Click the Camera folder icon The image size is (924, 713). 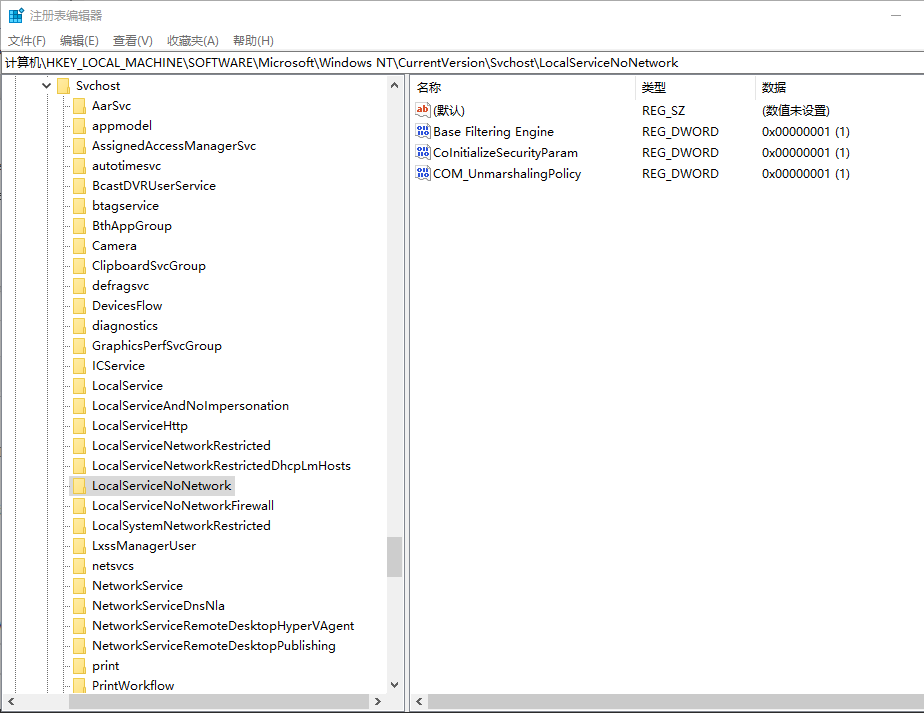[x=80, y=246]
